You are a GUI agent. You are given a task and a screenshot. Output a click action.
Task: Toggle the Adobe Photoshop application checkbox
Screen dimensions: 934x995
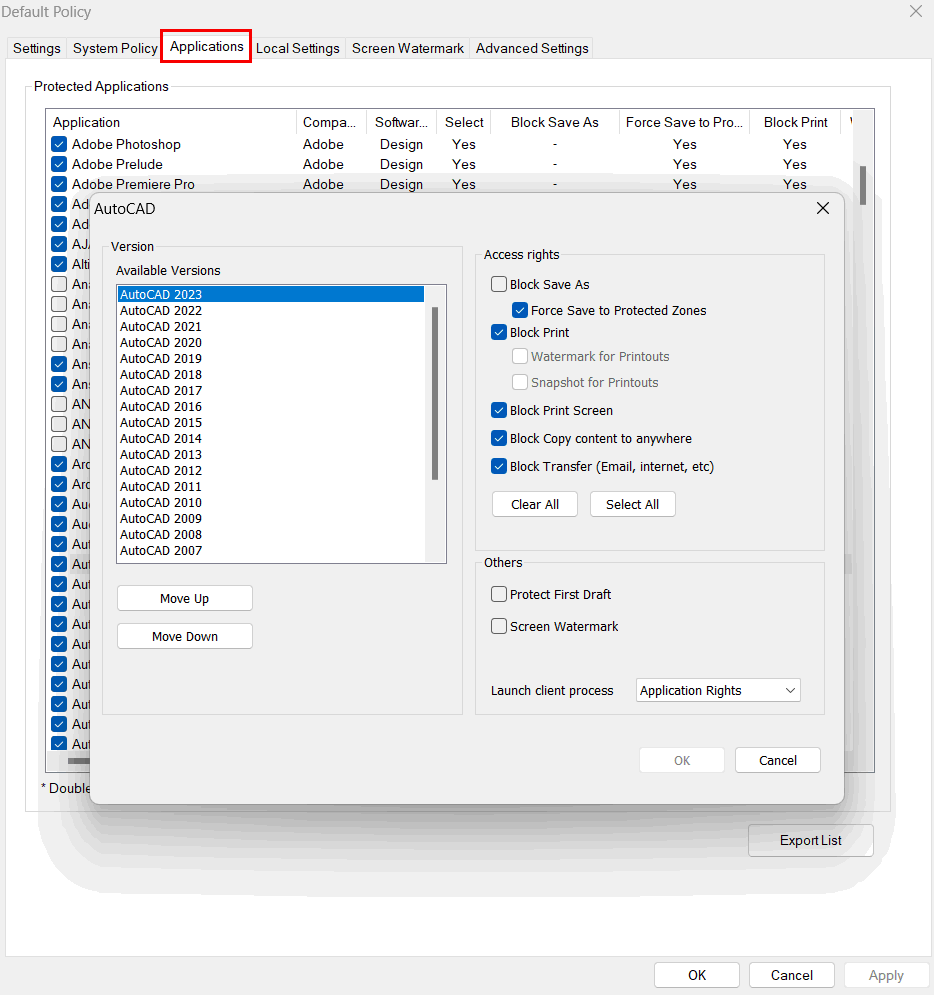59,145
